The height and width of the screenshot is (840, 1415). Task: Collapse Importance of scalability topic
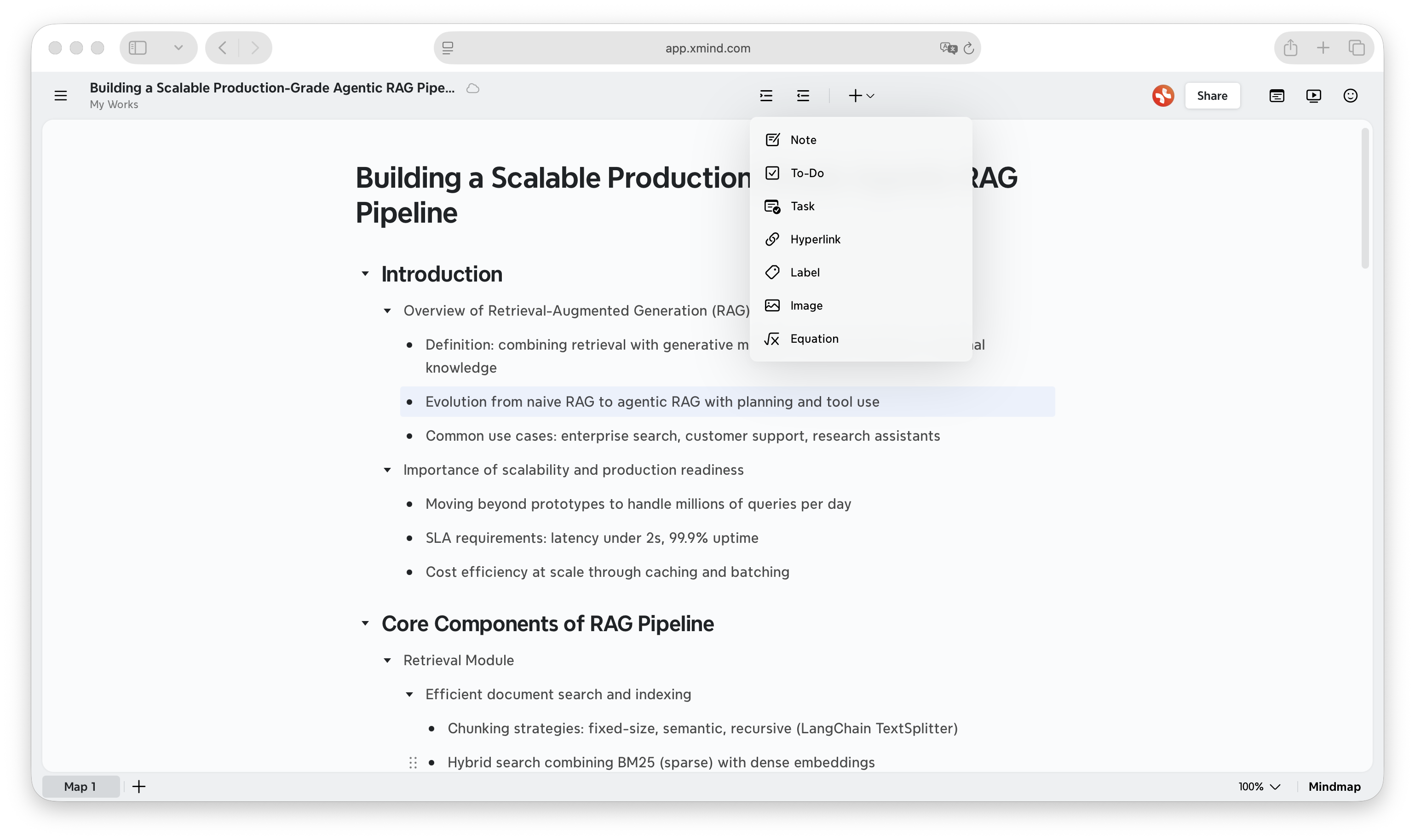click(x=387, y=470)
